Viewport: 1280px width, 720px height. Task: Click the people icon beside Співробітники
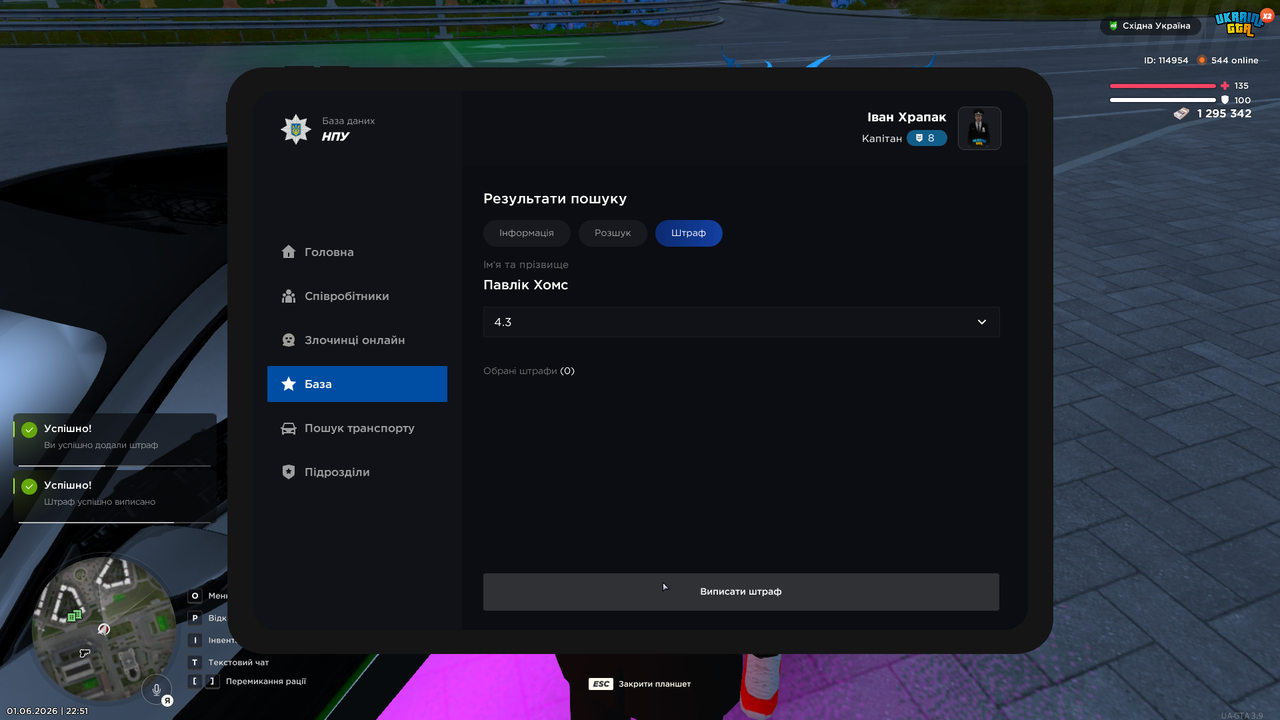pos(288,296)
